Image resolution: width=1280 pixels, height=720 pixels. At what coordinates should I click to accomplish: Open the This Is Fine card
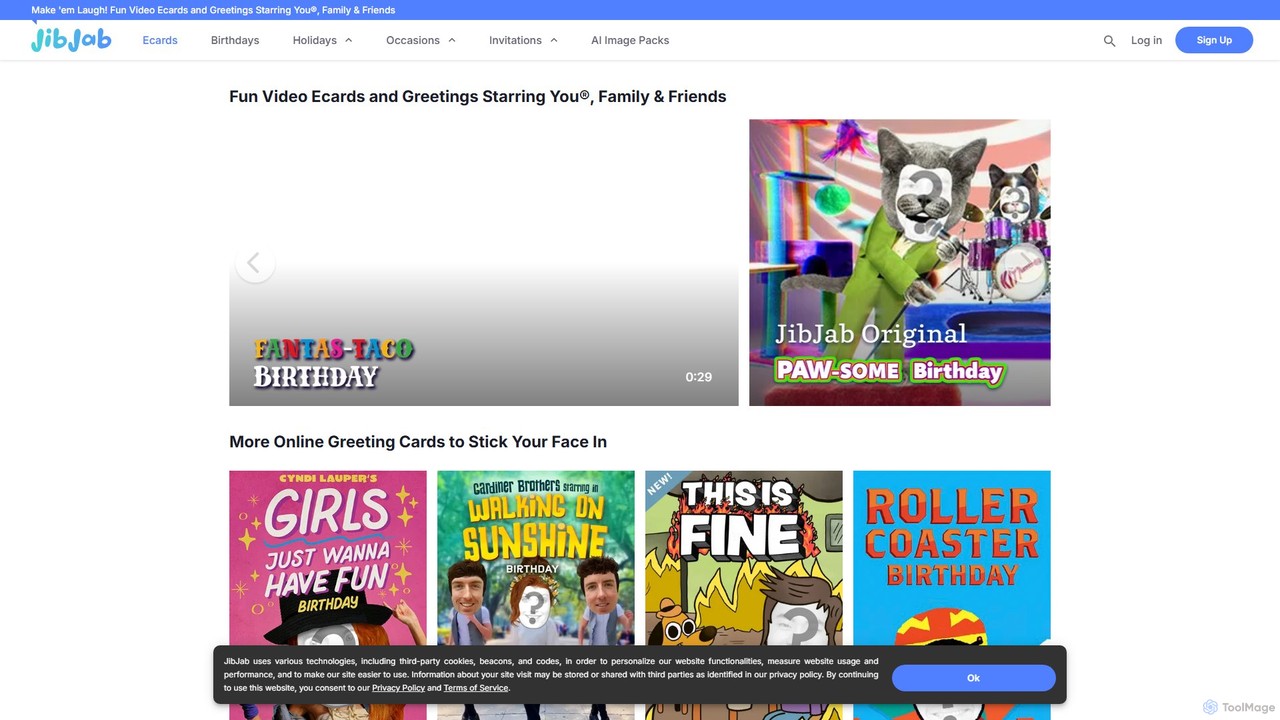[x=744, y=595]
